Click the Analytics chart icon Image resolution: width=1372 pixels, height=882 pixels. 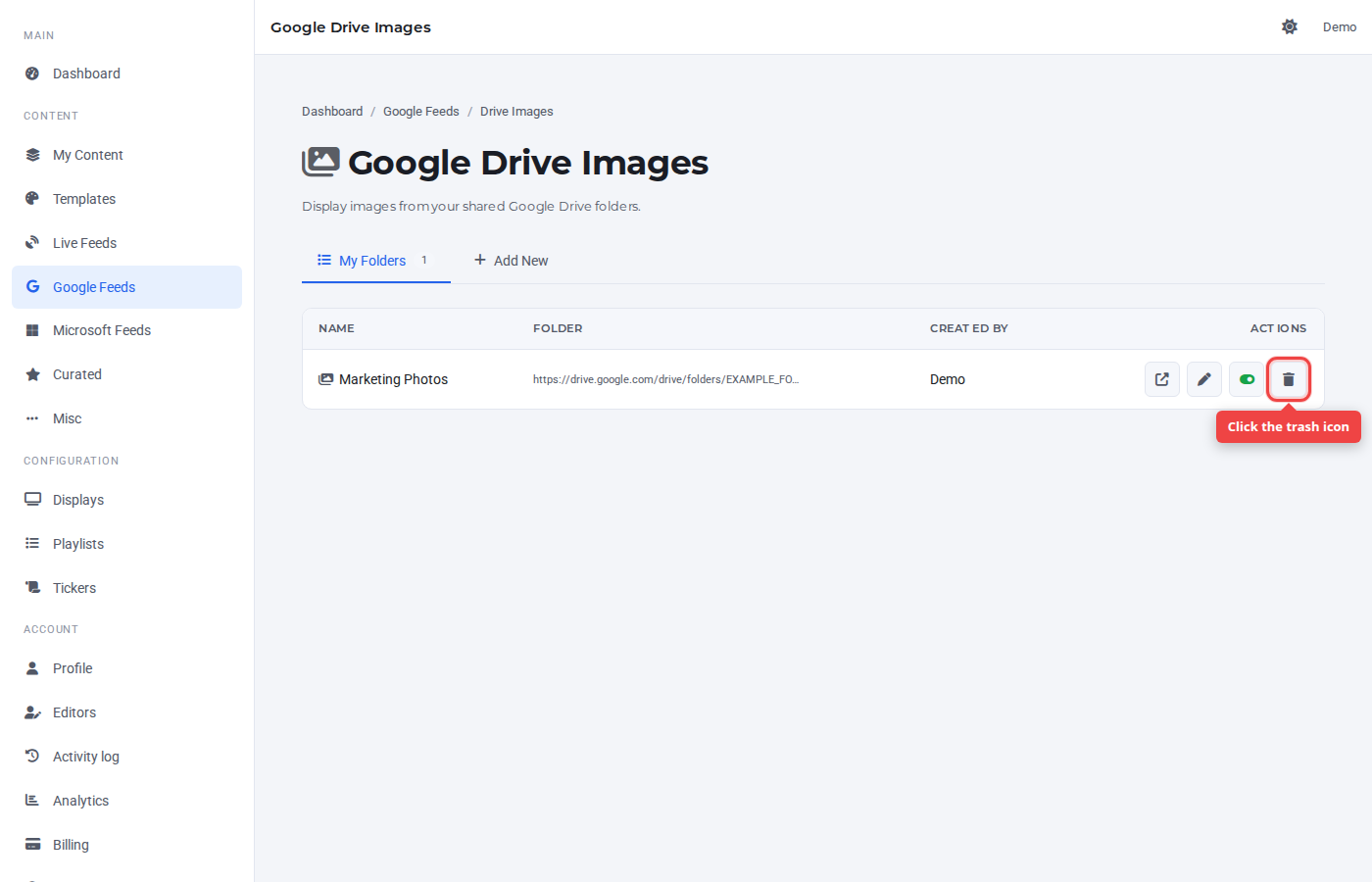click(32, 801)
